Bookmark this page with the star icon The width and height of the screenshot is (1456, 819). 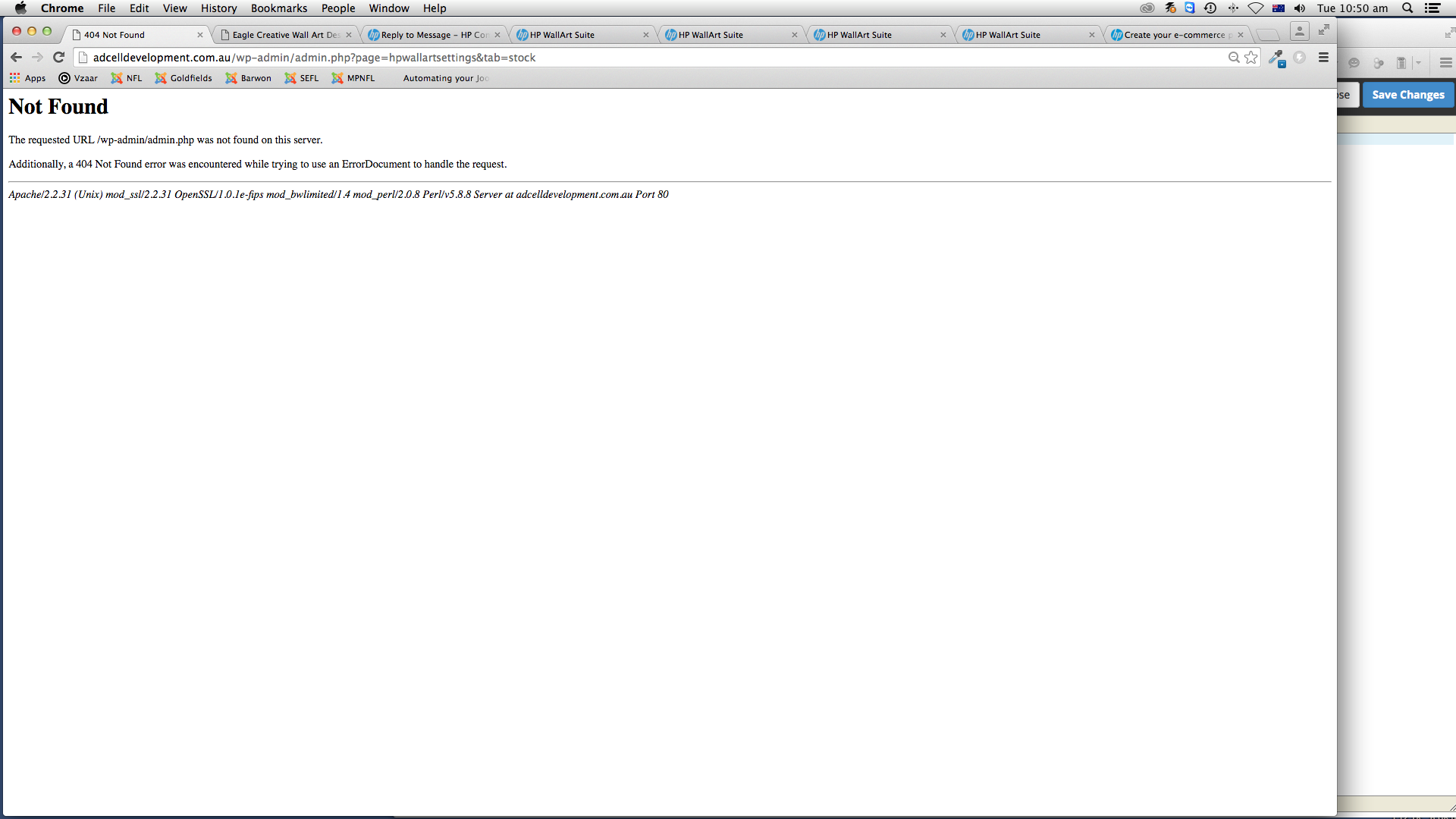1251,58
